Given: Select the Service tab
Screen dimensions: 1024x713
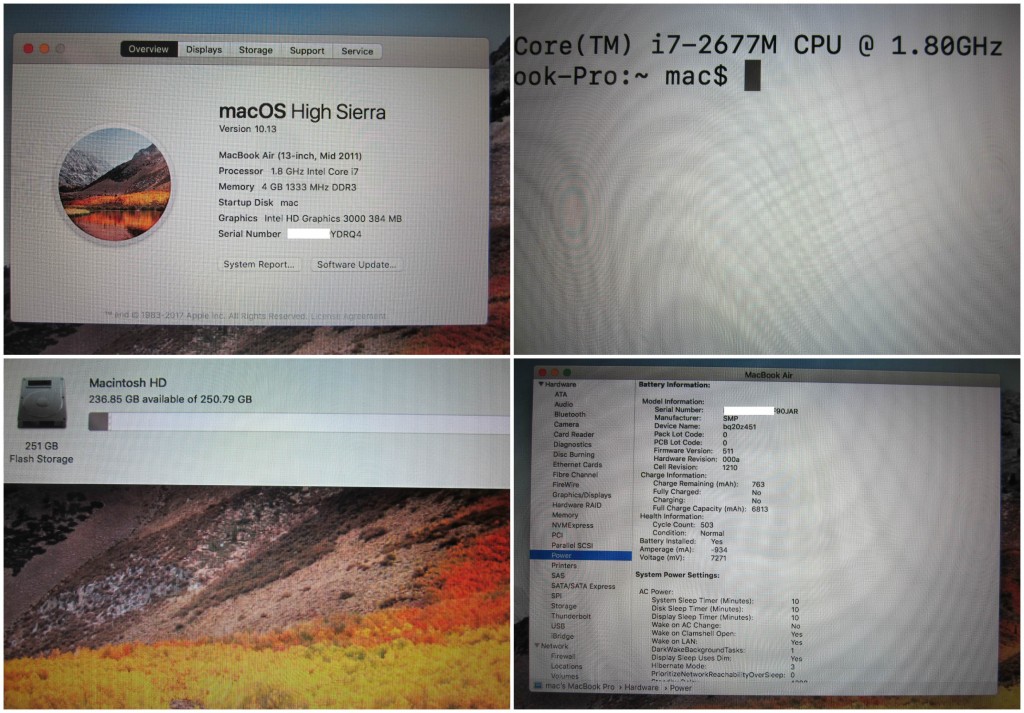Looking at the screenshot, I should click(x=357, y=51).
